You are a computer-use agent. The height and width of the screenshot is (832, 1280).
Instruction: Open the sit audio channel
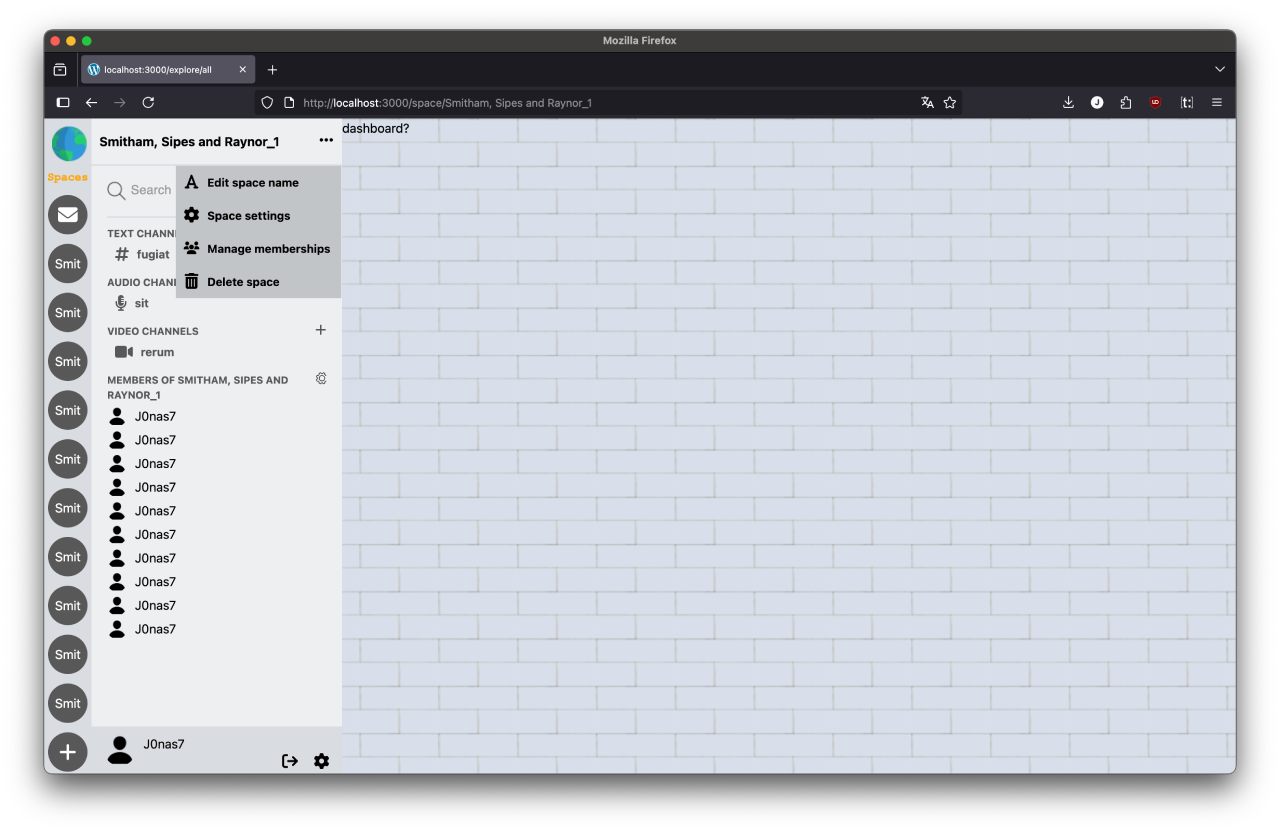pyautogui.click(x=141, y=303)
